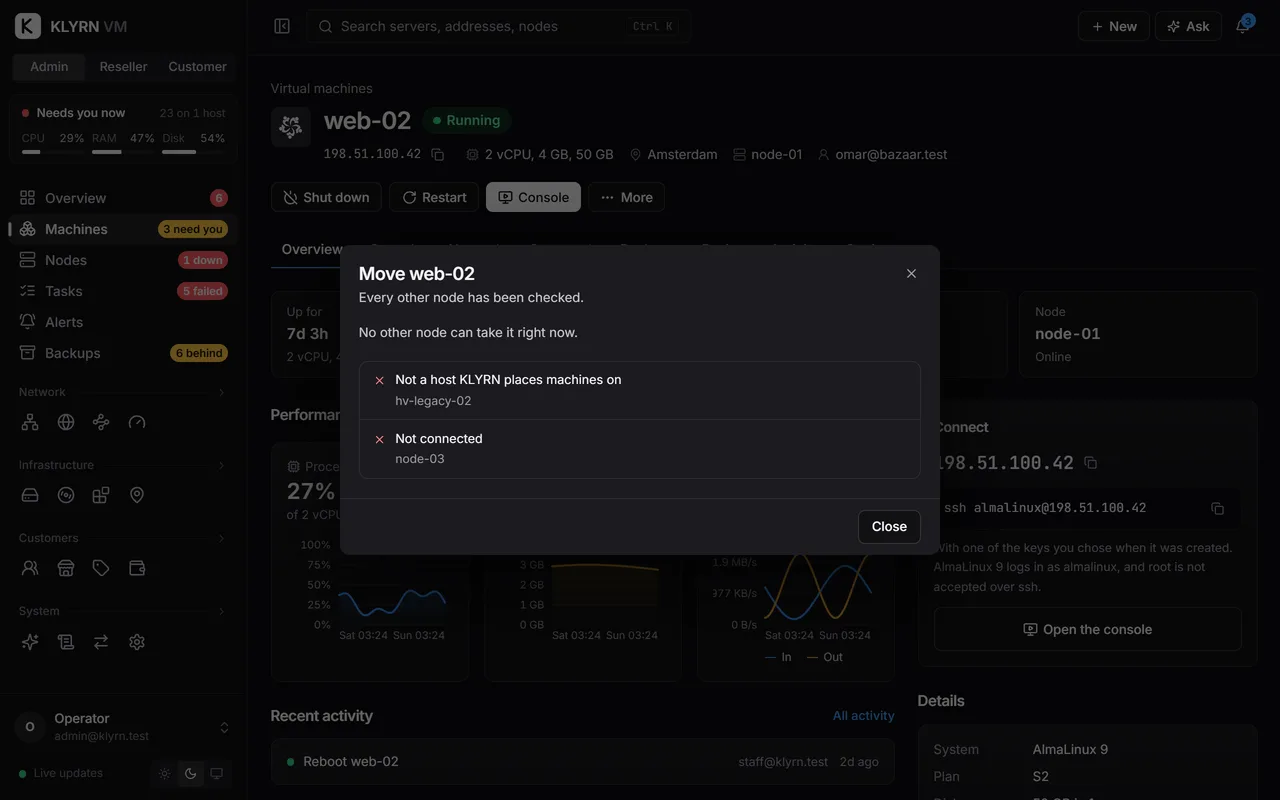Switch to the system theme monitor toggle
Viewport: 1280px width, 800px height.
(216, 773)
